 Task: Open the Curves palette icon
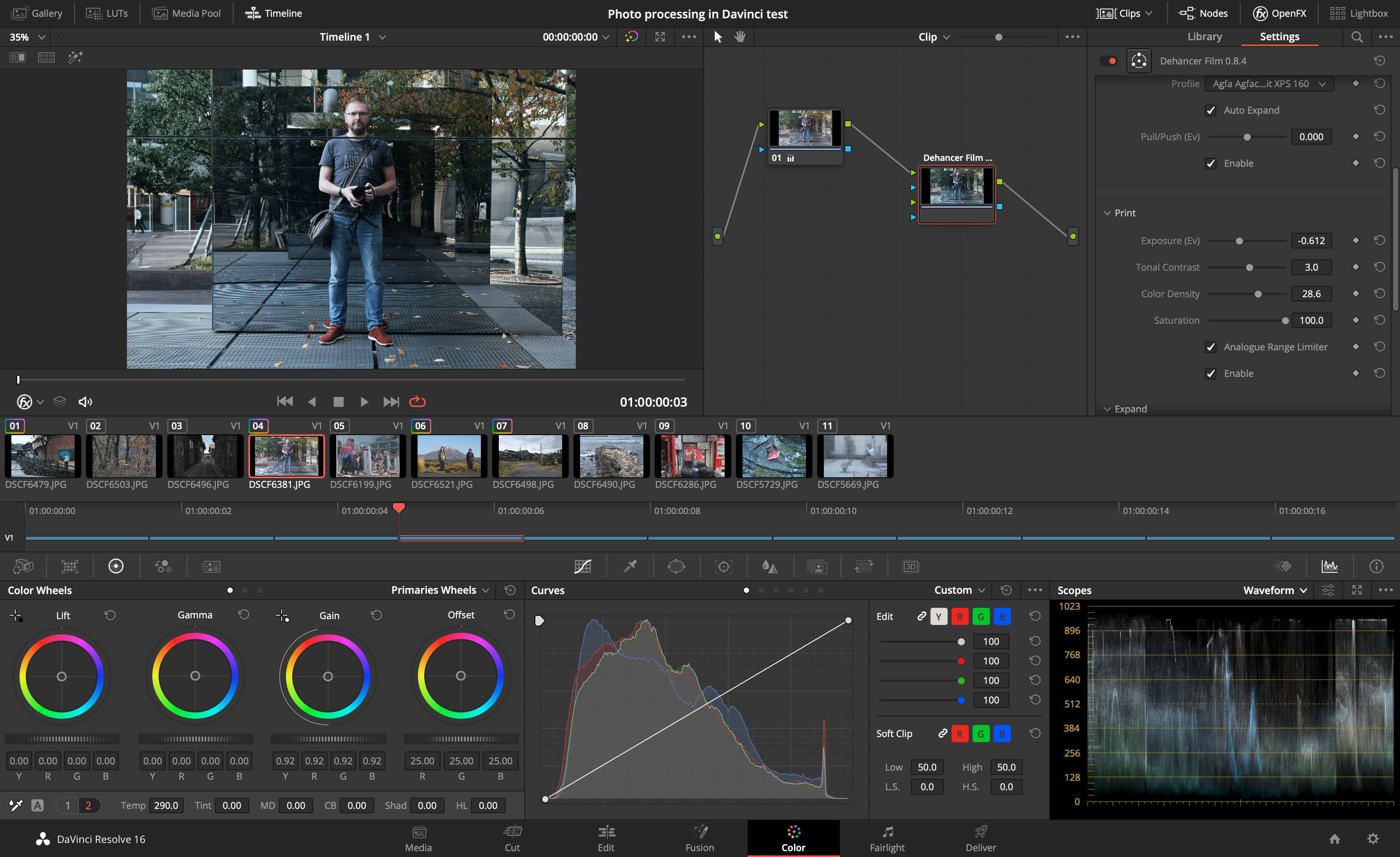point(582,566)
